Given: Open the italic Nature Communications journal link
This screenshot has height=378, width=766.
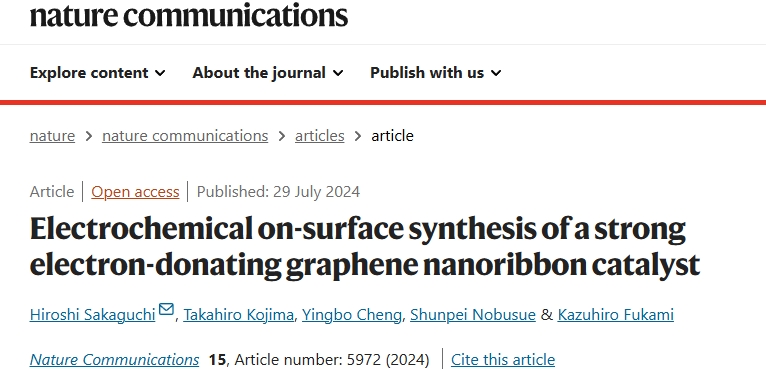Looking at the screenshot, I should (x=114, y=360).
